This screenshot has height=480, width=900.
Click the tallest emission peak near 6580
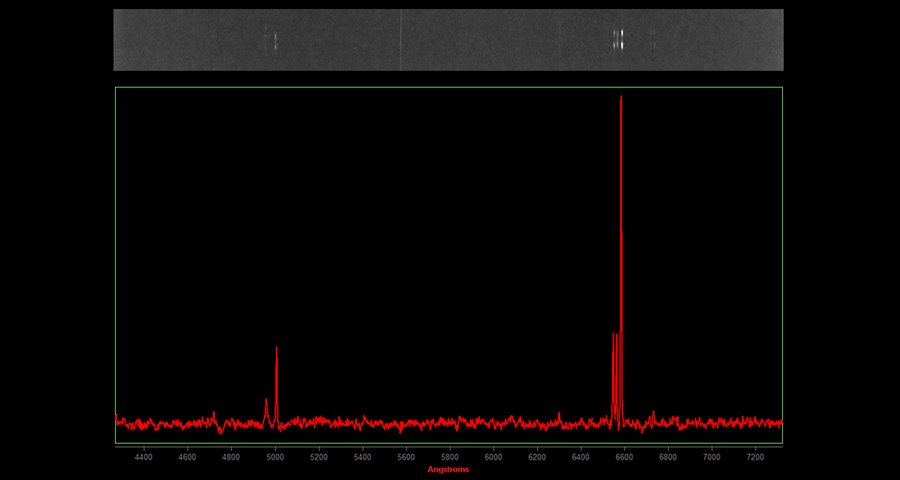(621, 100)
